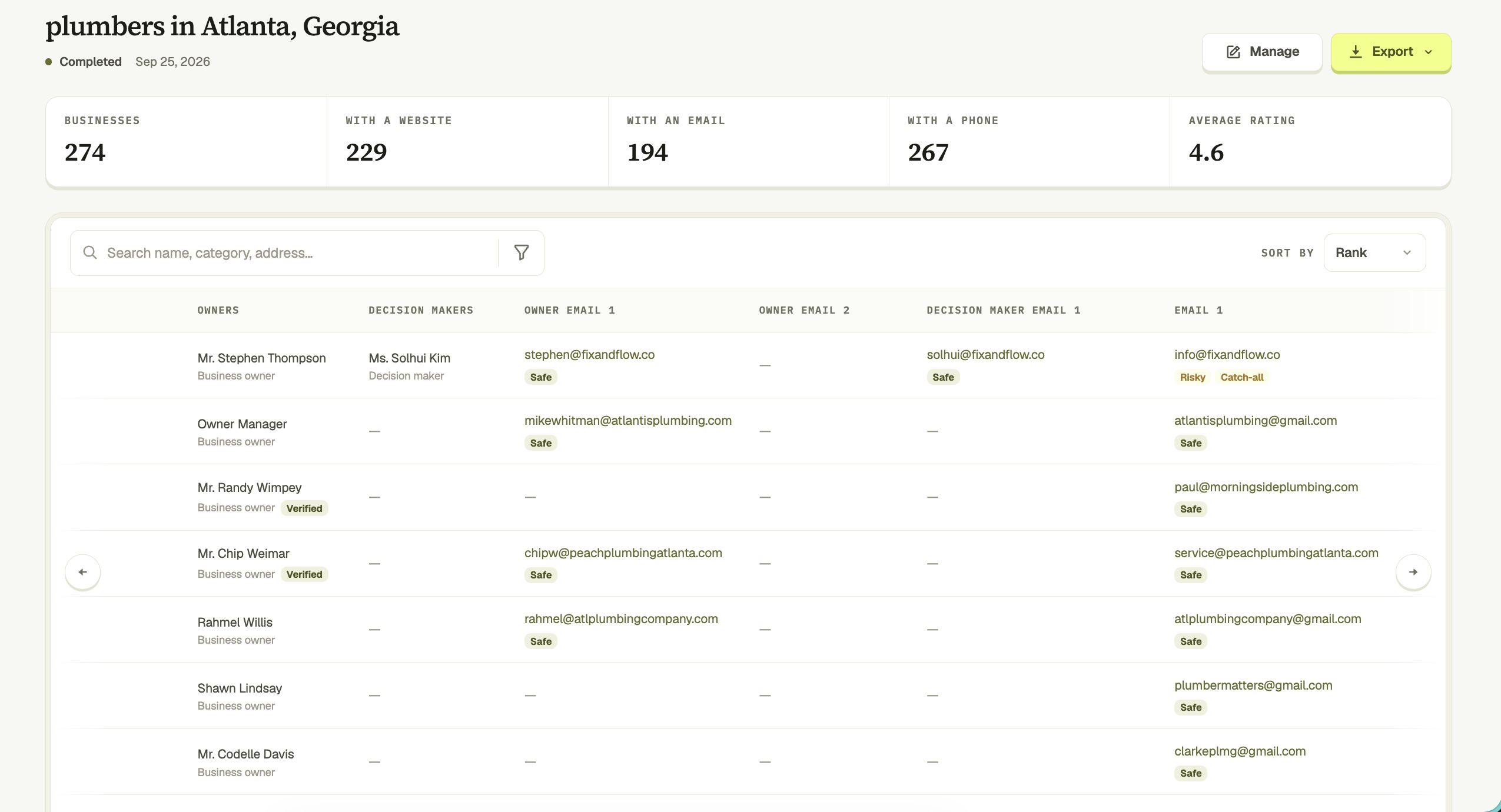Click the Export download icon
Viewport: 1501px width, 812px height.
(1356, 52)
